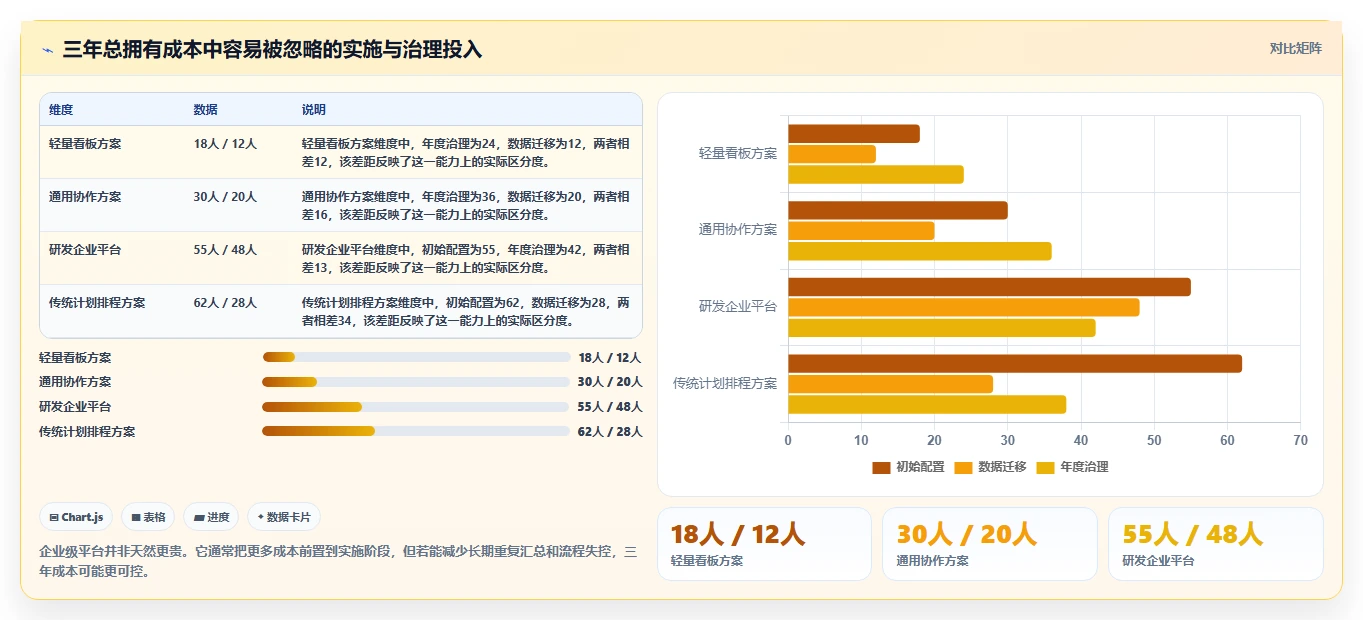The image size is (1363, 620).
Task: Select the Chart.js chip
Action: tap(77, 517)
